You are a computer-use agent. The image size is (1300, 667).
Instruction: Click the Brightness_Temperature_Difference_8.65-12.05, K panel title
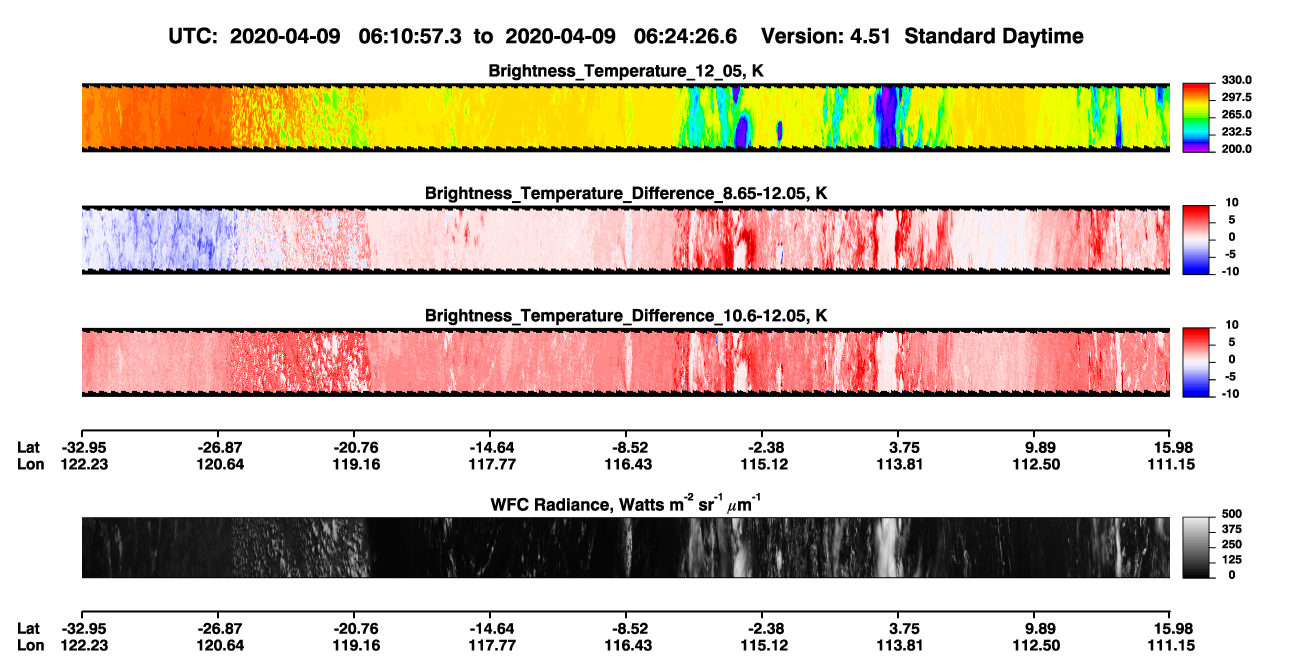[626, 193]
